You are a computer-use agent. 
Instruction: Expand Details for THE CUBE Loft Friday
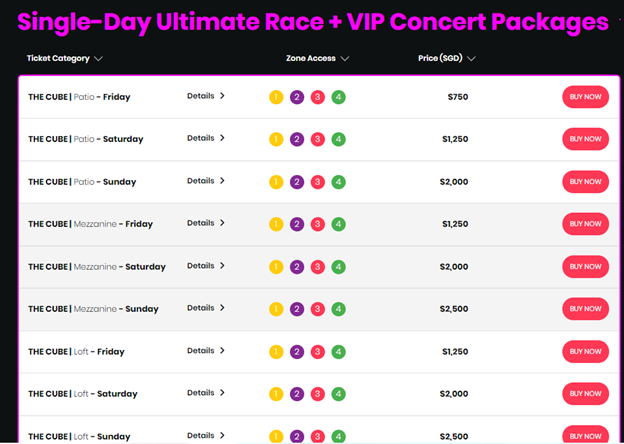(206, 351)
